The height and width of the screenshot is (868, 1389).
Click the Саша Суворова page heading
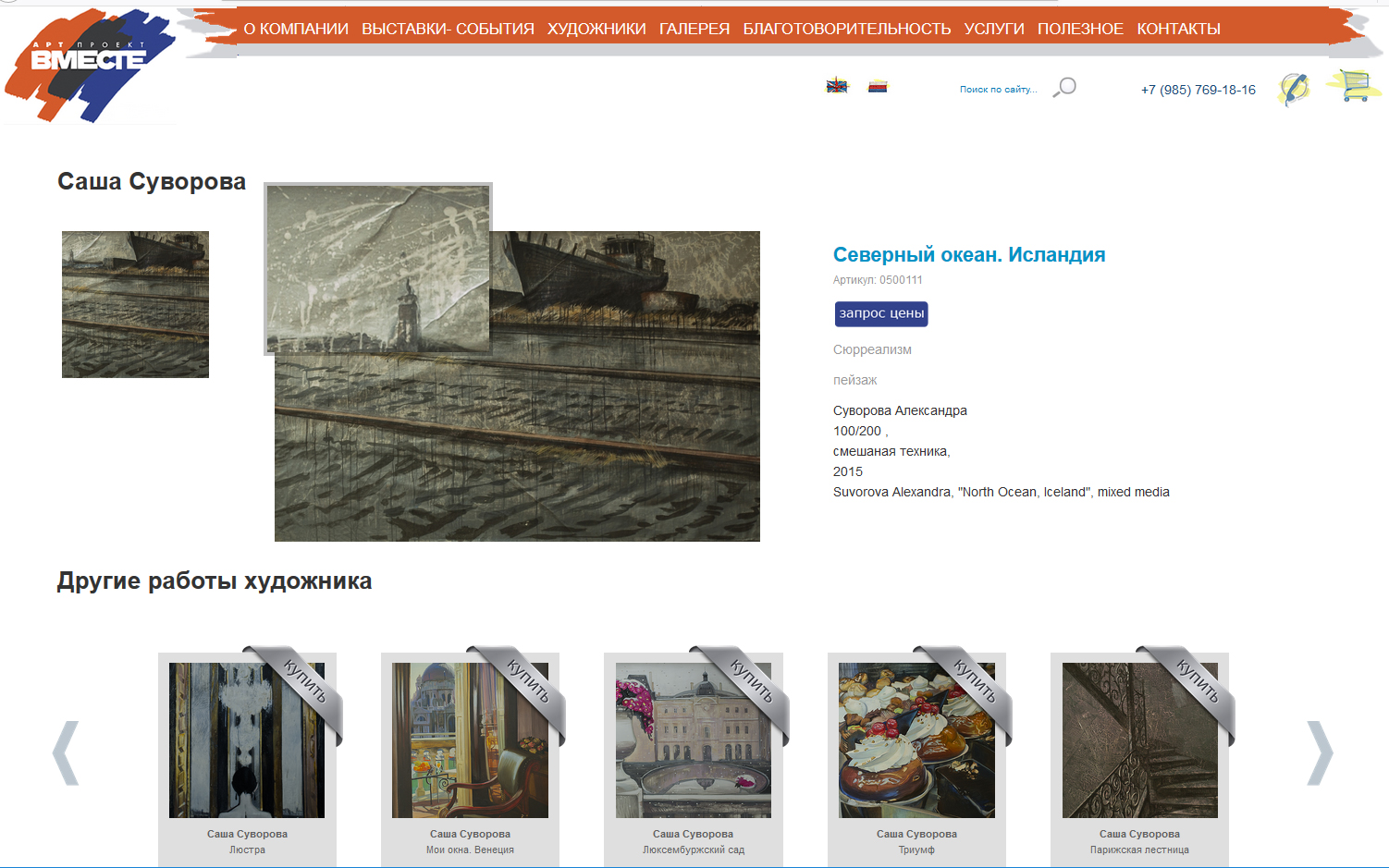click(x=152, y=181)
